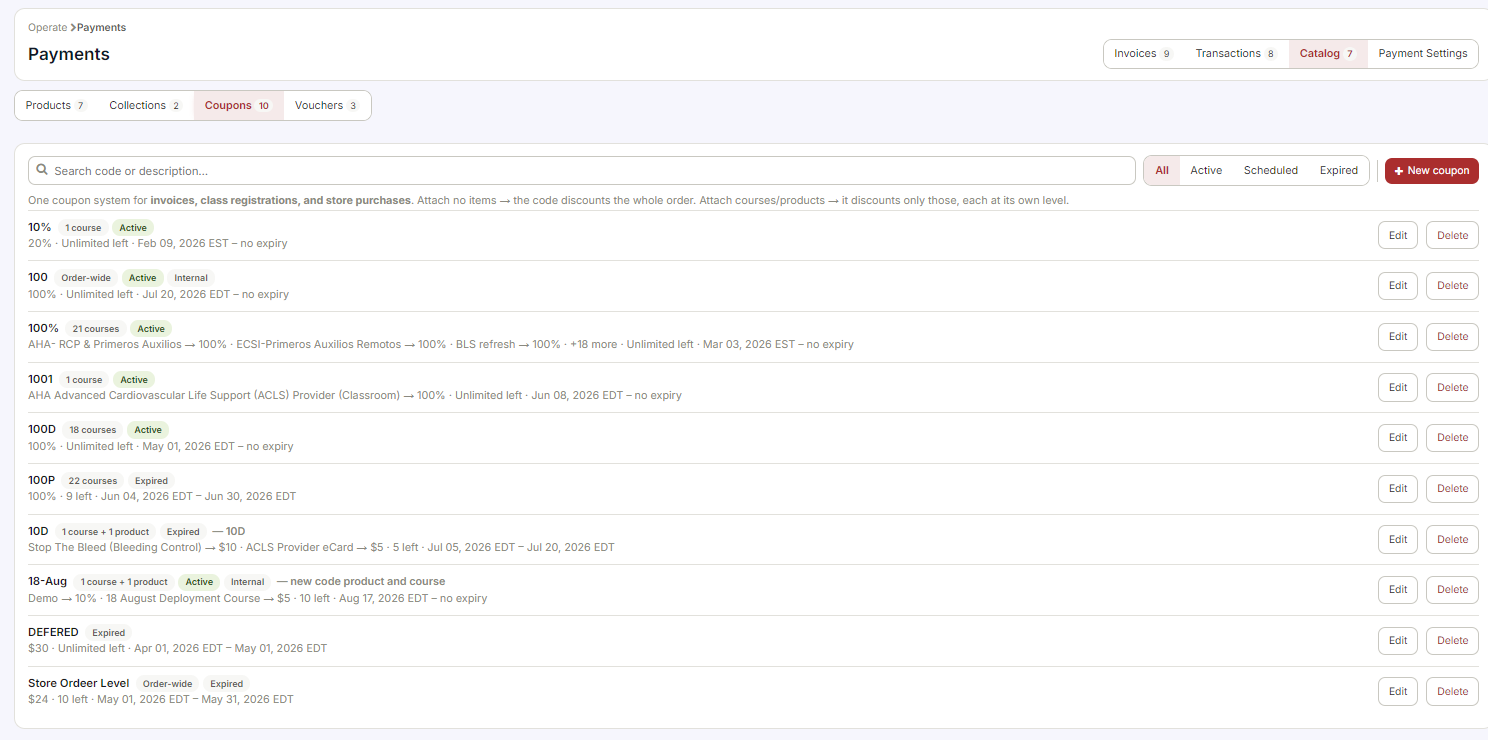
Task: Edit the 100% coupon with 21 courses
Action: coord(1398,337)
